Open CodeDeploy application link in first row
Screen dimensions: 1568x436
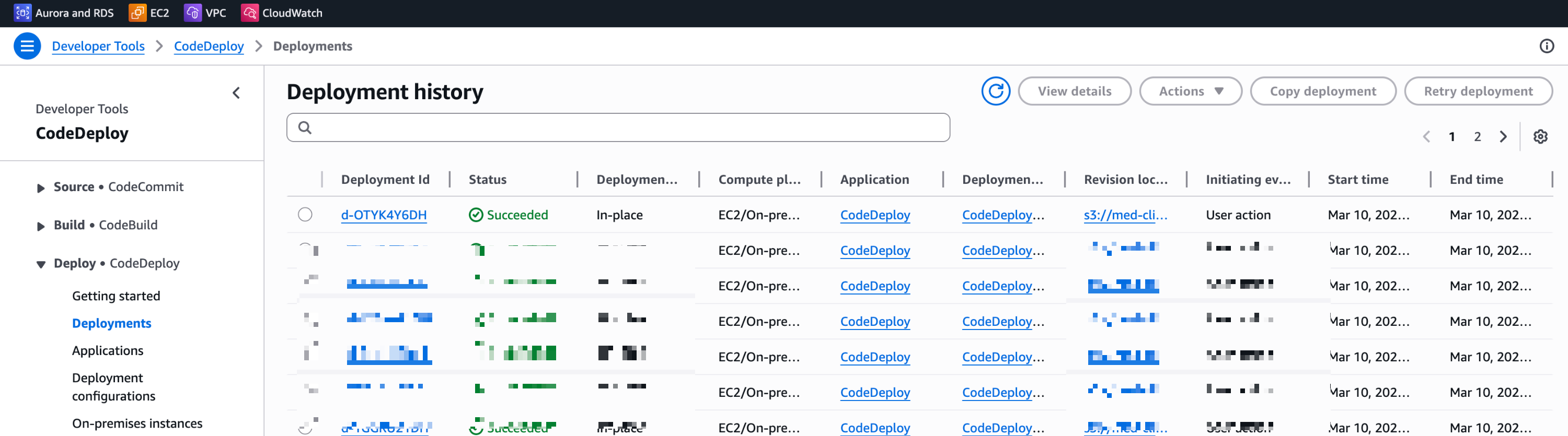click(x=875, y=215)
